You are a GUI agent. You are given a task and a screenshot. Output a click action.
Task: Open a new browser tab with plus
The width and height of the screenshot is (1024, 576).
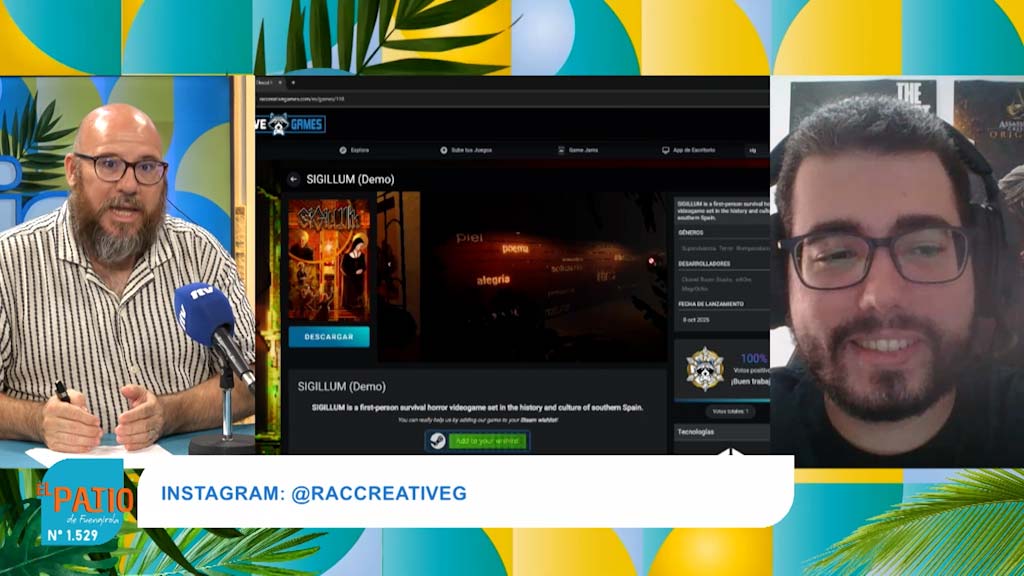pos(293,83)
